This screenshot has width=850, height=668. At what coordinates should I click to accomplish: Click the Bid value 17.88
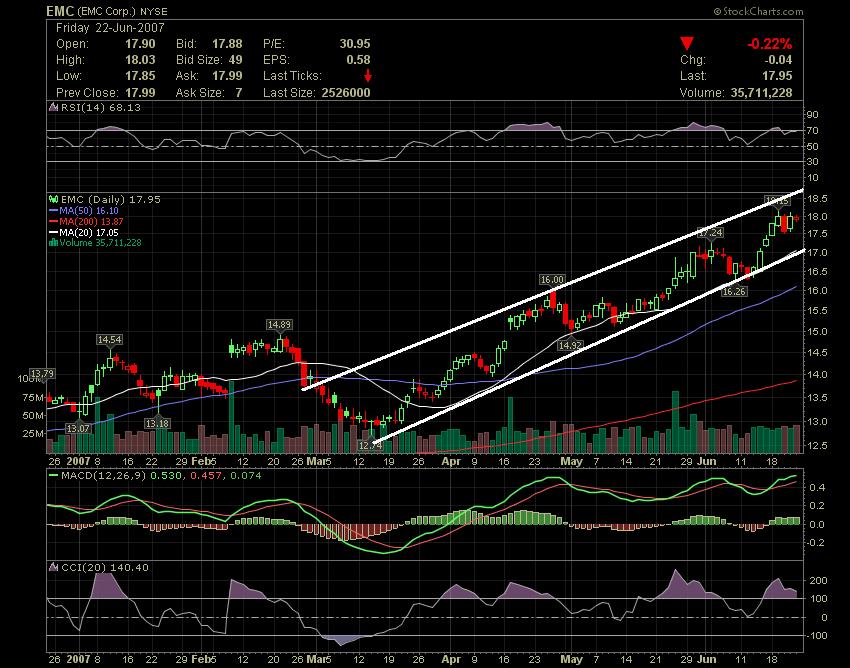[x=227, y=44]
